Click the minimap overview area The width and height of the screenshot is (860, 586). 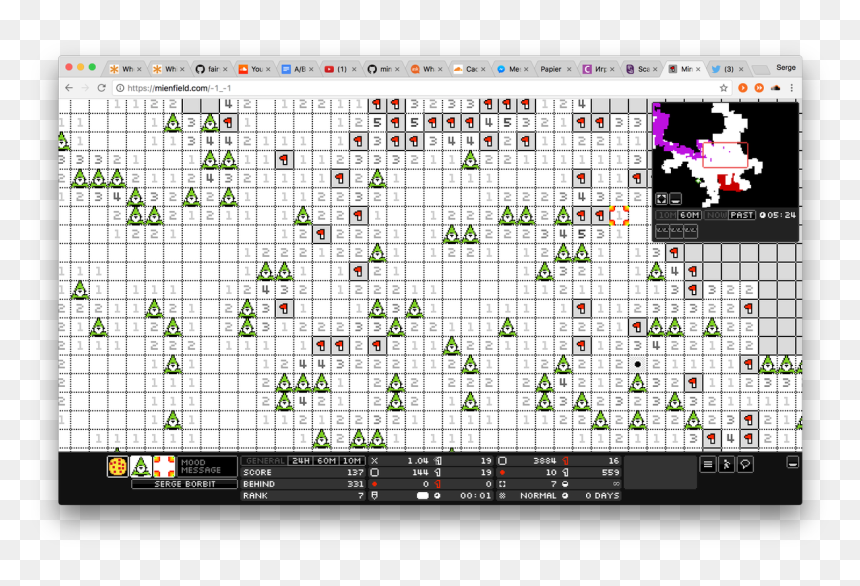click(725, 155)
